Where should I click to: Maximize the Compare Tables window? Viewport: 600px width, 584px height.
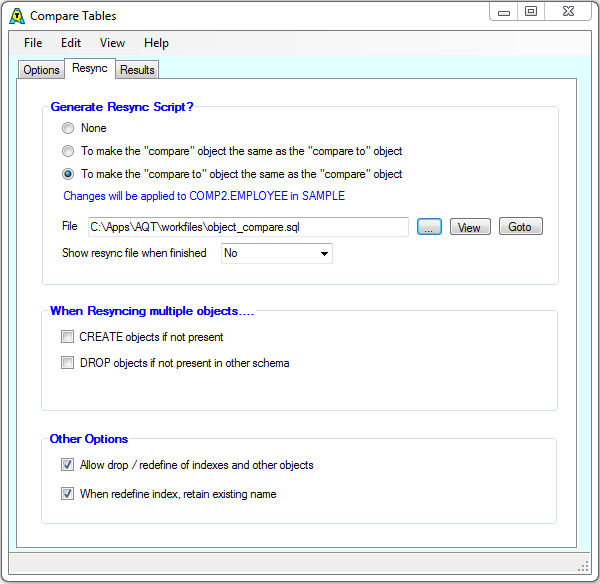pos(531,12)
